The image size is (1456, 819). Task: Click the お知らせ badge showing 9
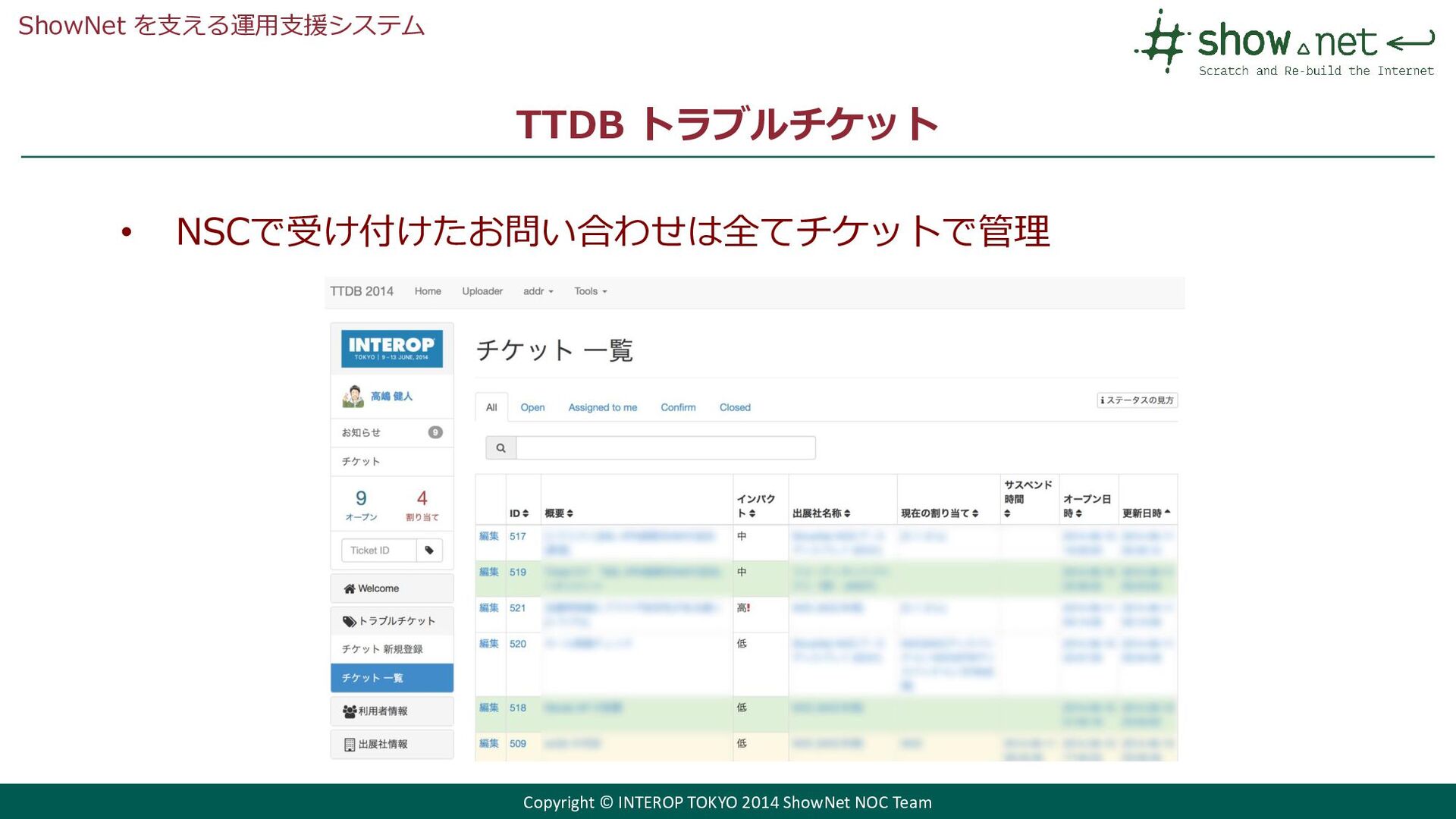[435, 432]
